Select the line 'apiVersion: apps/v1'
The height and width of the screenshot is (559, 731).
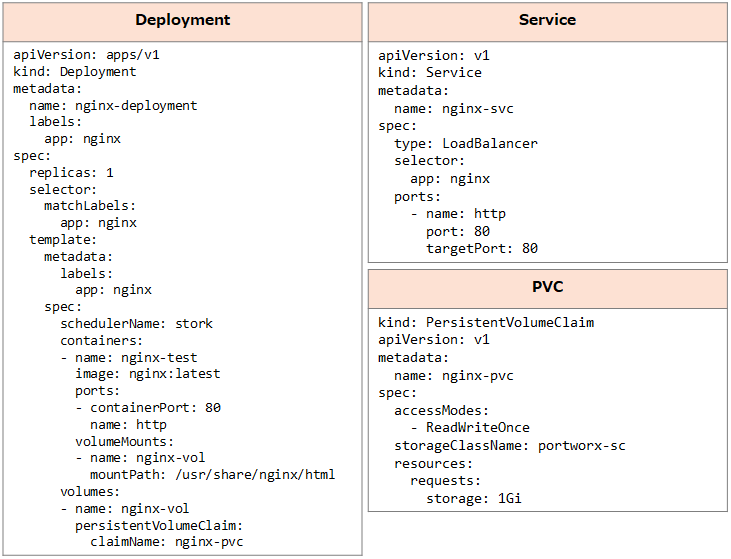(86, 55)
